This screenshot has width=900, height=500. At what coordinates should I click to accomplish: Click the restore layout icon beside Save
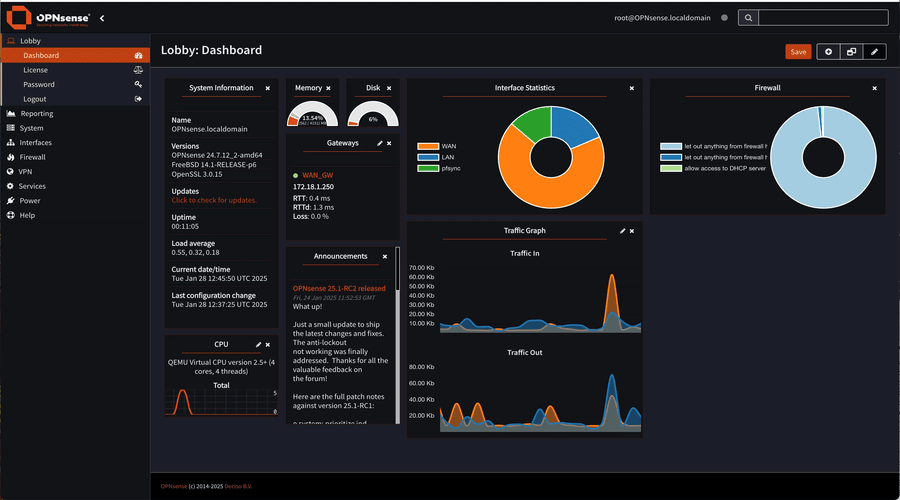coord(851,52)
